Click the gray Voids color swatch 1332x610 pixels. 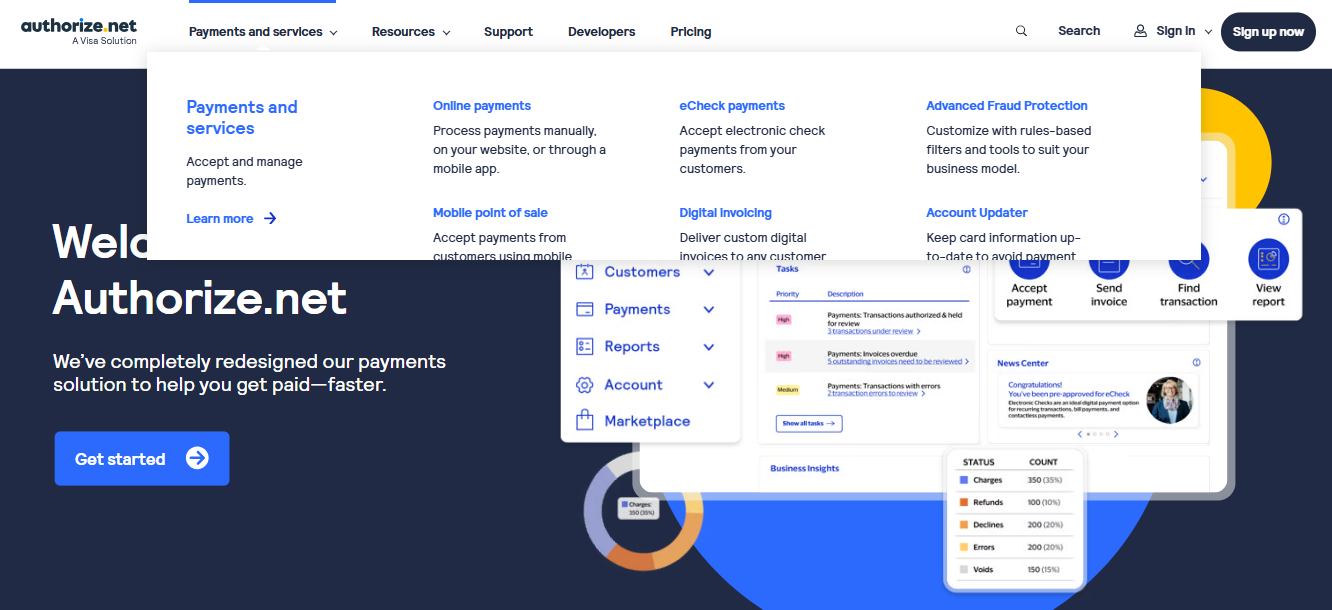pos(964,569)
